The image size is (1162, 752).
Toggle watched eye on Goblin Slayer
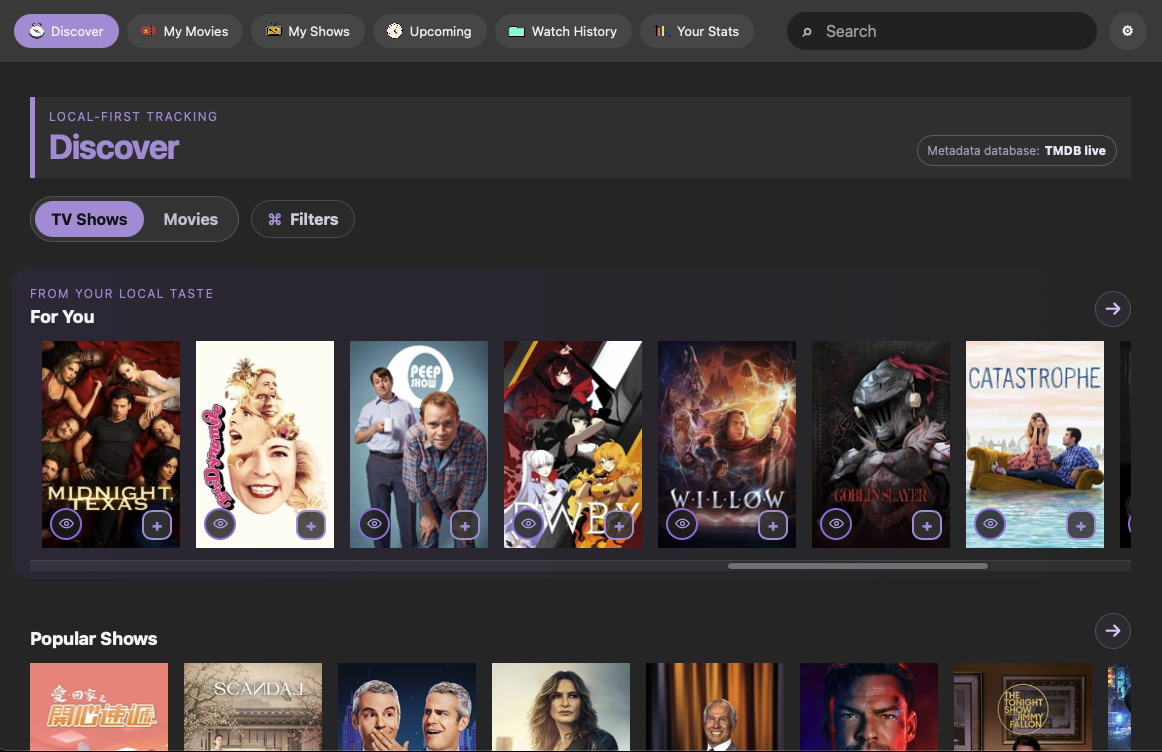(x=836, y=524)
